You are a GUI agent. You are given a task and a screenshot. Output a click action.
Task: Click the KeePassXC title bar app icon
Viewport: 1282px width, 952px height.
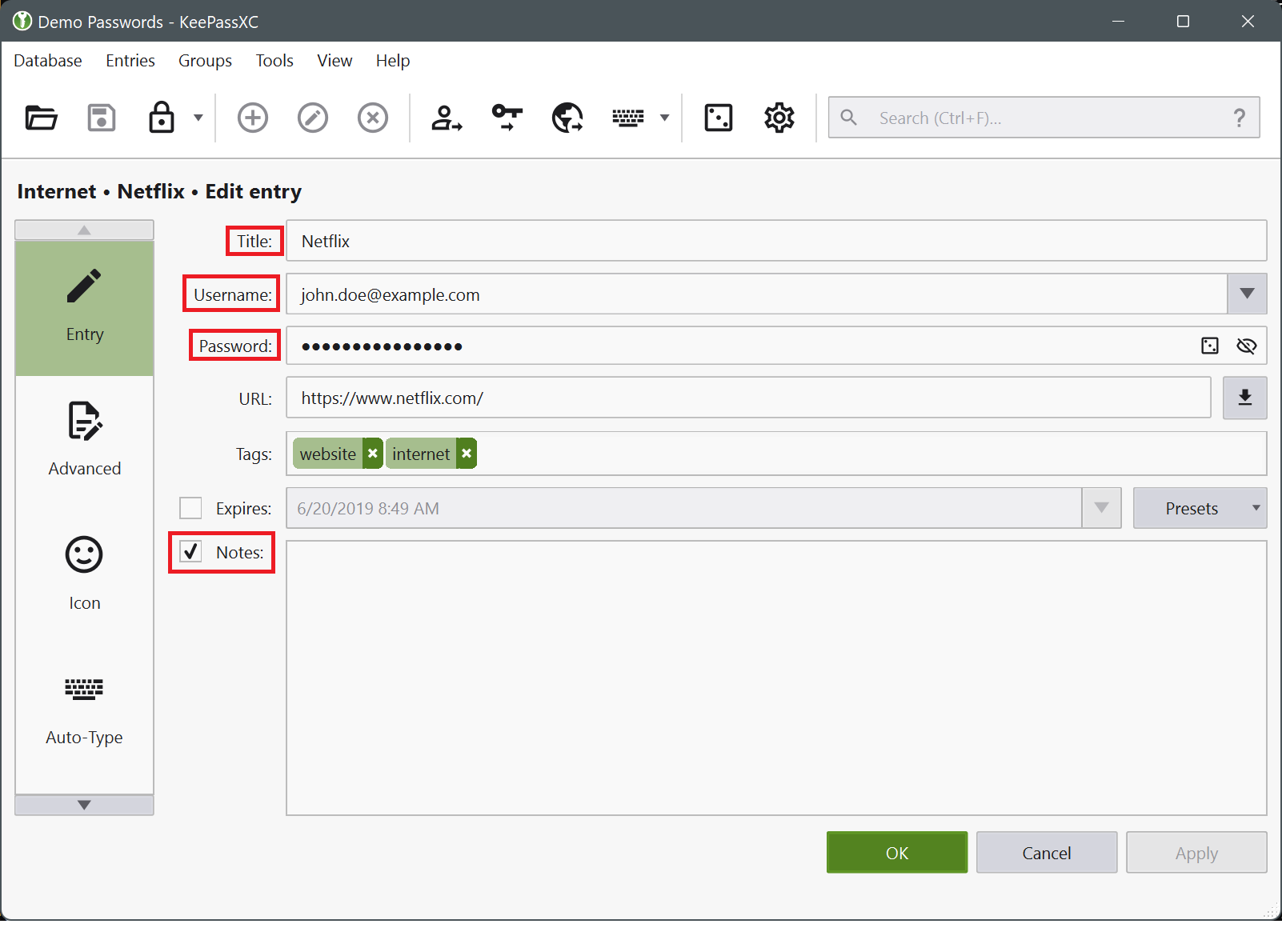22,22
